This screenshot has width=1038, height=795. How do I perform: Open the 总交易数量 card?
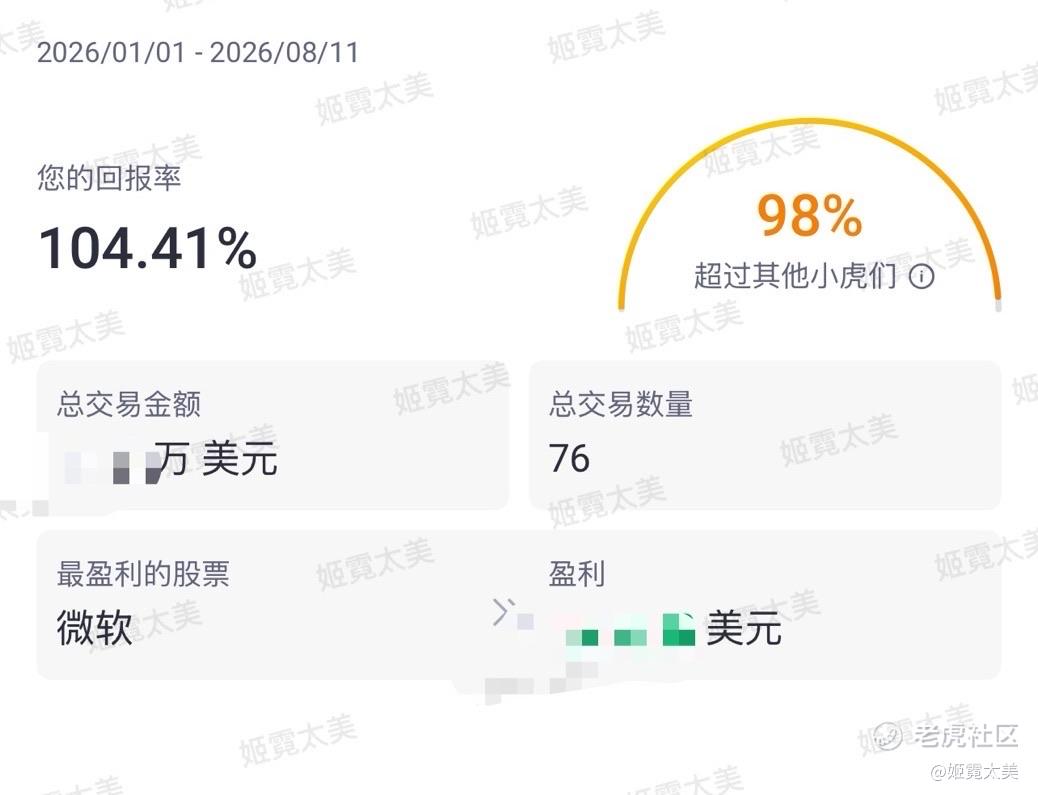(765, 435)
